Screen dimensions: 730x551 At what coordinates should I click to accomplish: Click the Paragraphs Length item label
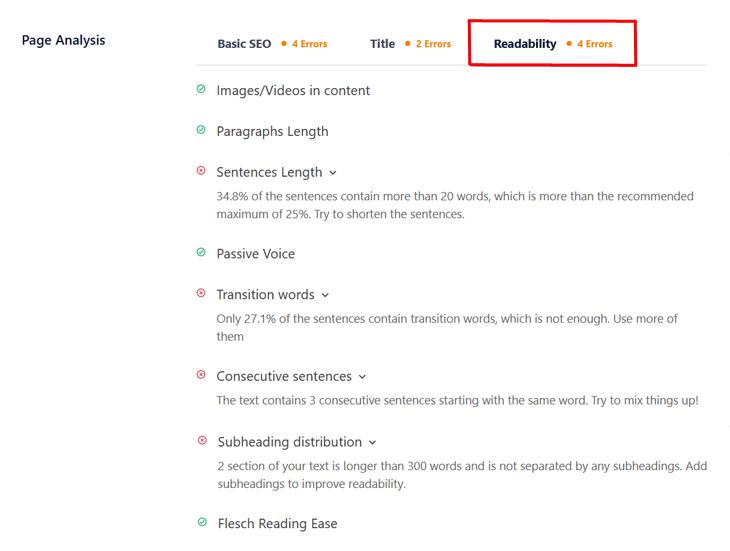pyautogui.click(x=272, y=132)
